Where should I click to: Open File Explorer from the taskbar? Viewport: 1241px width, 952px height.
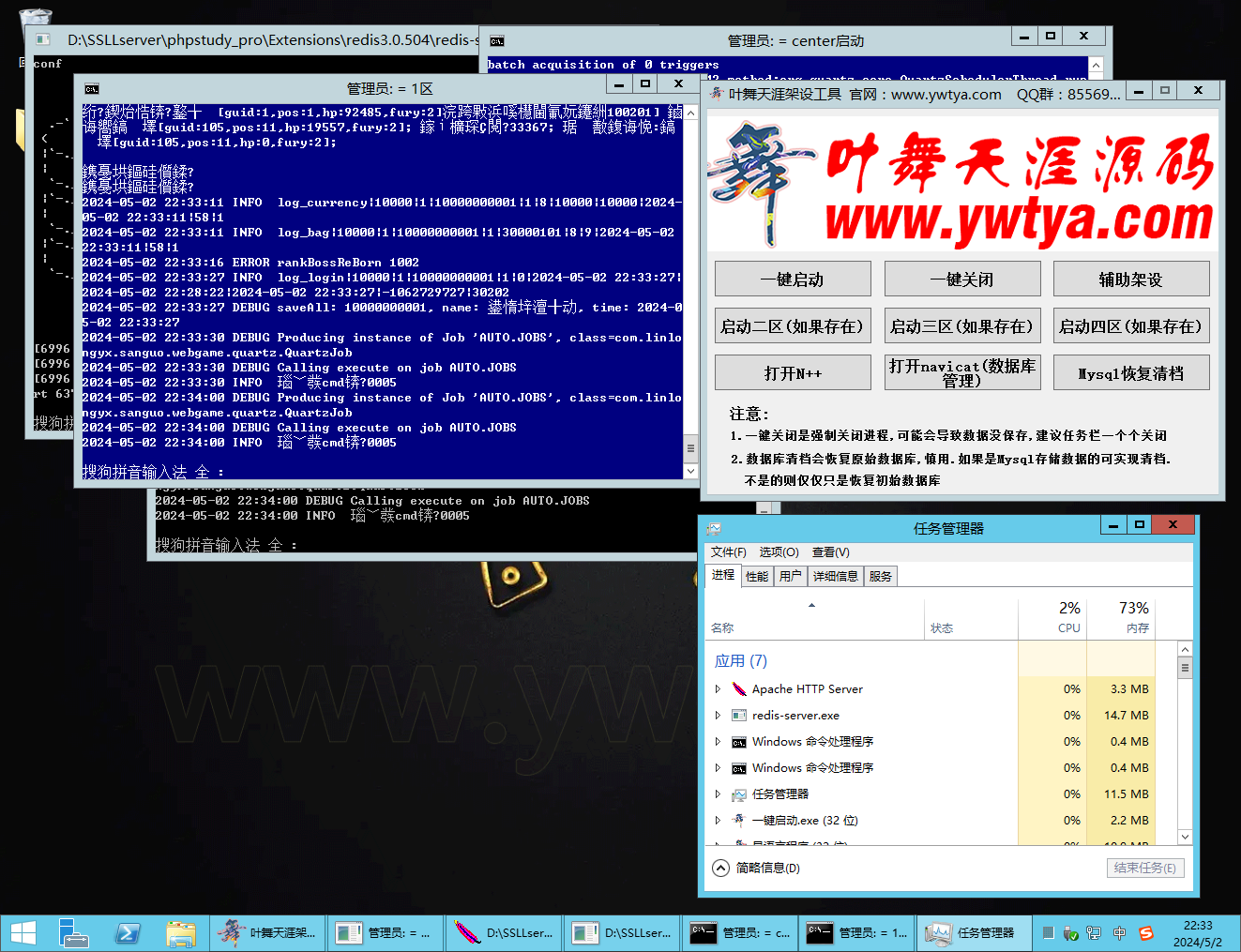click(181, 933)
